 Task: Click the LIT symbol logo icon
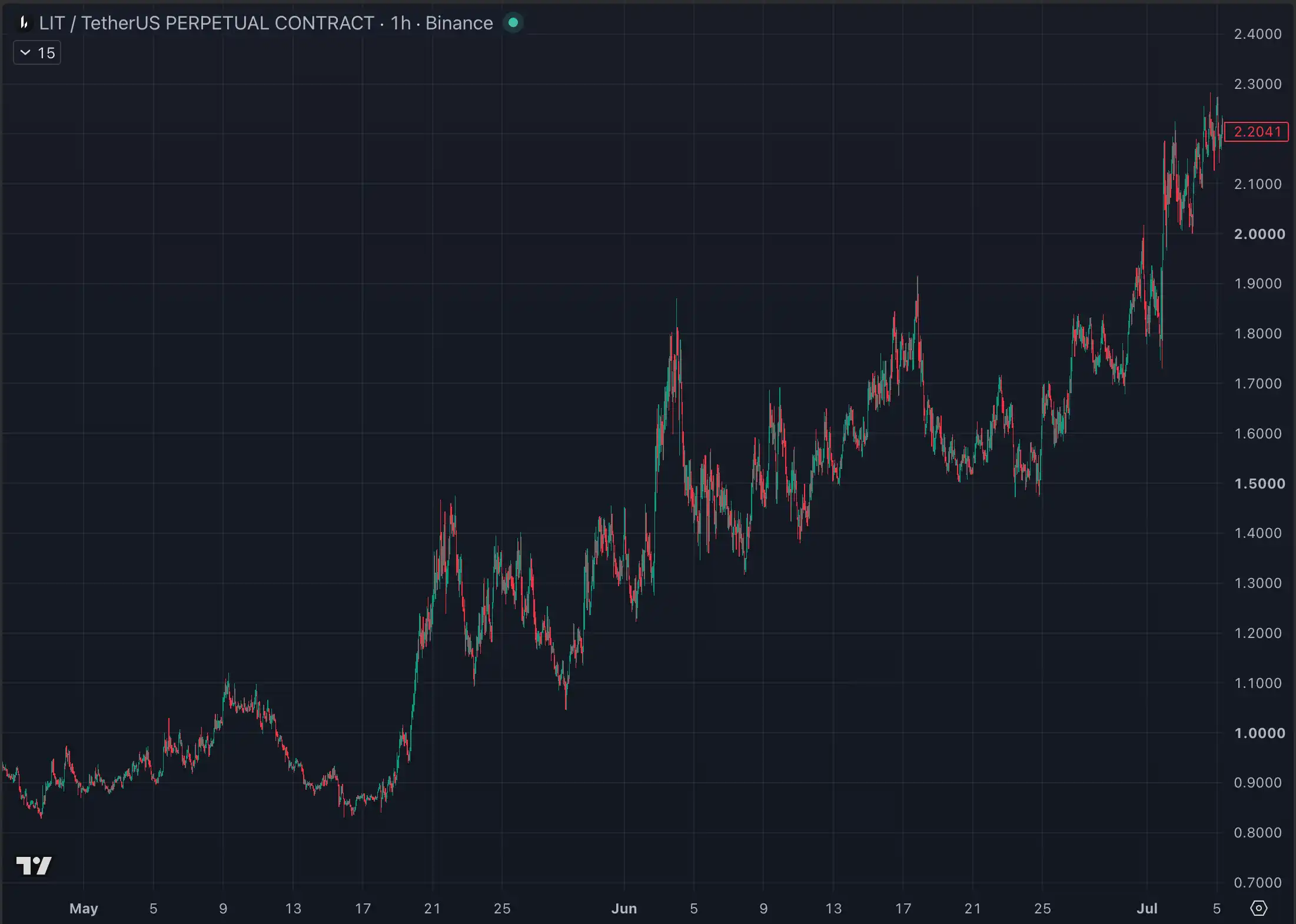click(24, 23)
